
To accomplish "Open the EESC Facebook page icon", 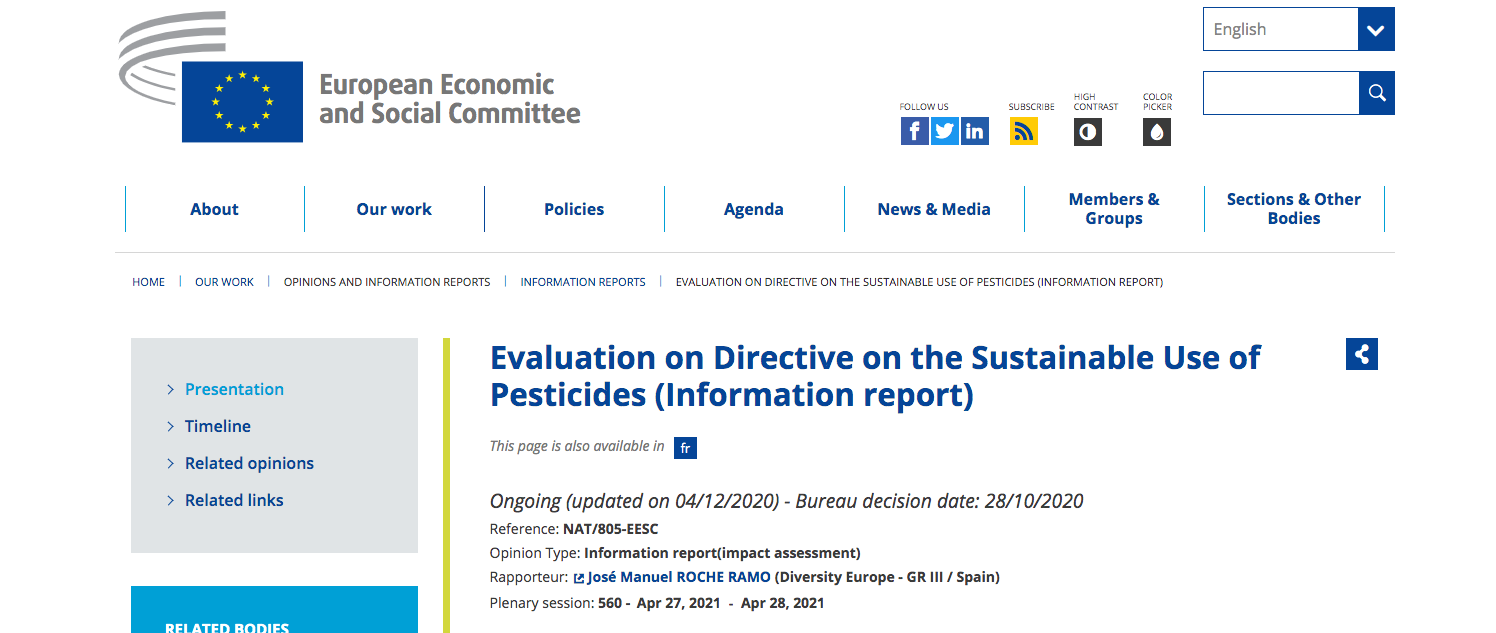I will tap(914, 131).
